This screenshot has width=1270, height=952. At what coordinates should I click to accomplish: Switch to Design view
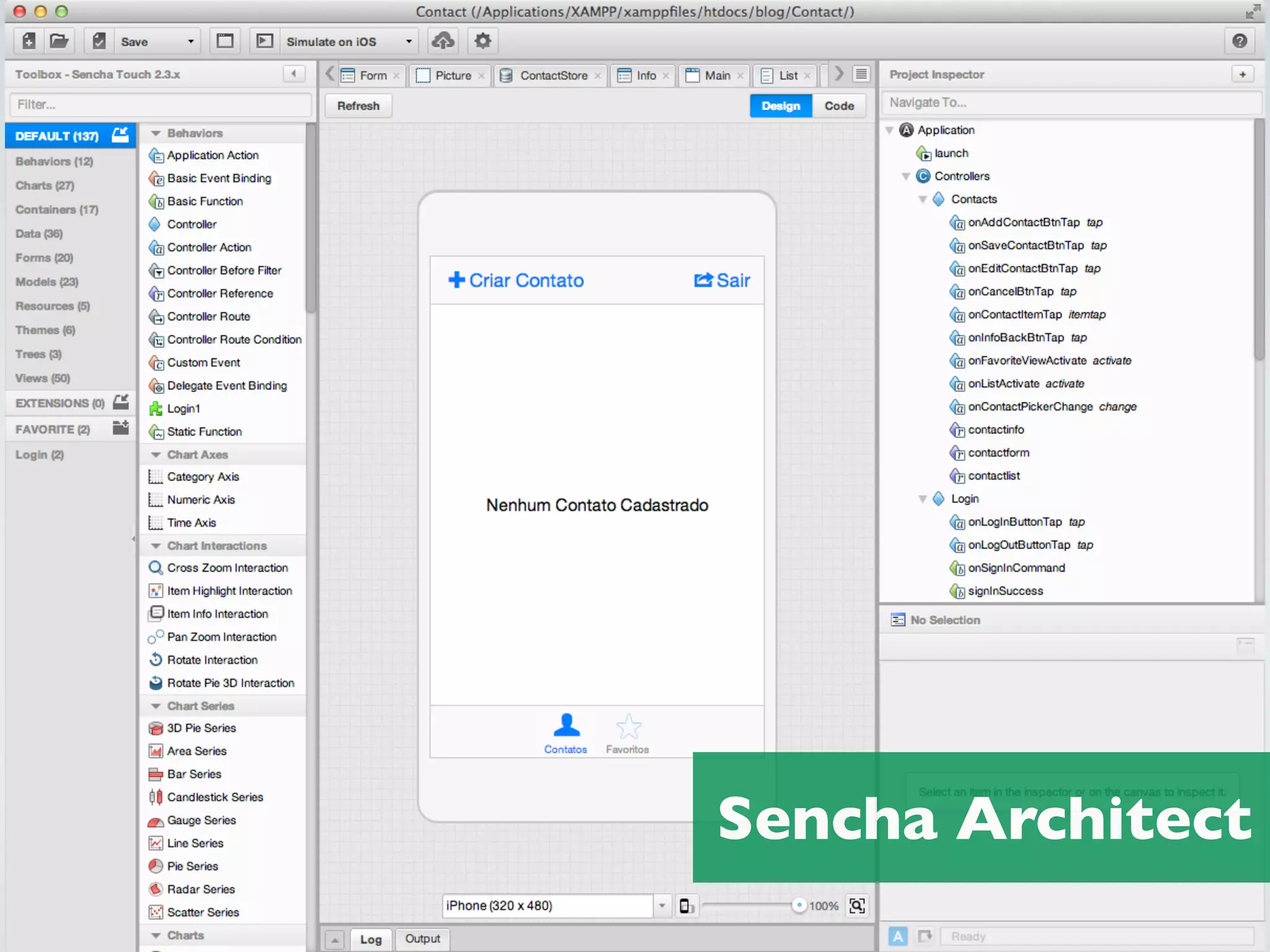point(781,106)
